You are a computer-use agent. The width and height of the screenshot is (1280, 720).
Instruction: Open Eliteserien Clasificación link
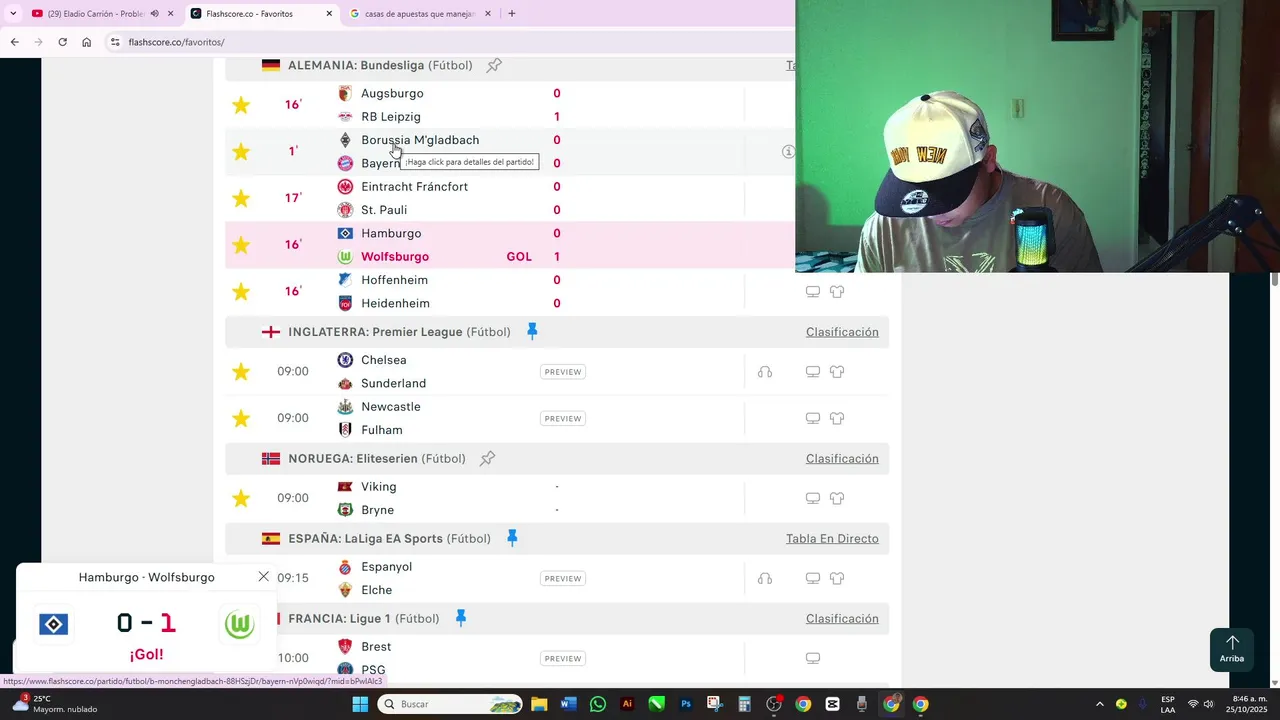click(x=842, y=459)
